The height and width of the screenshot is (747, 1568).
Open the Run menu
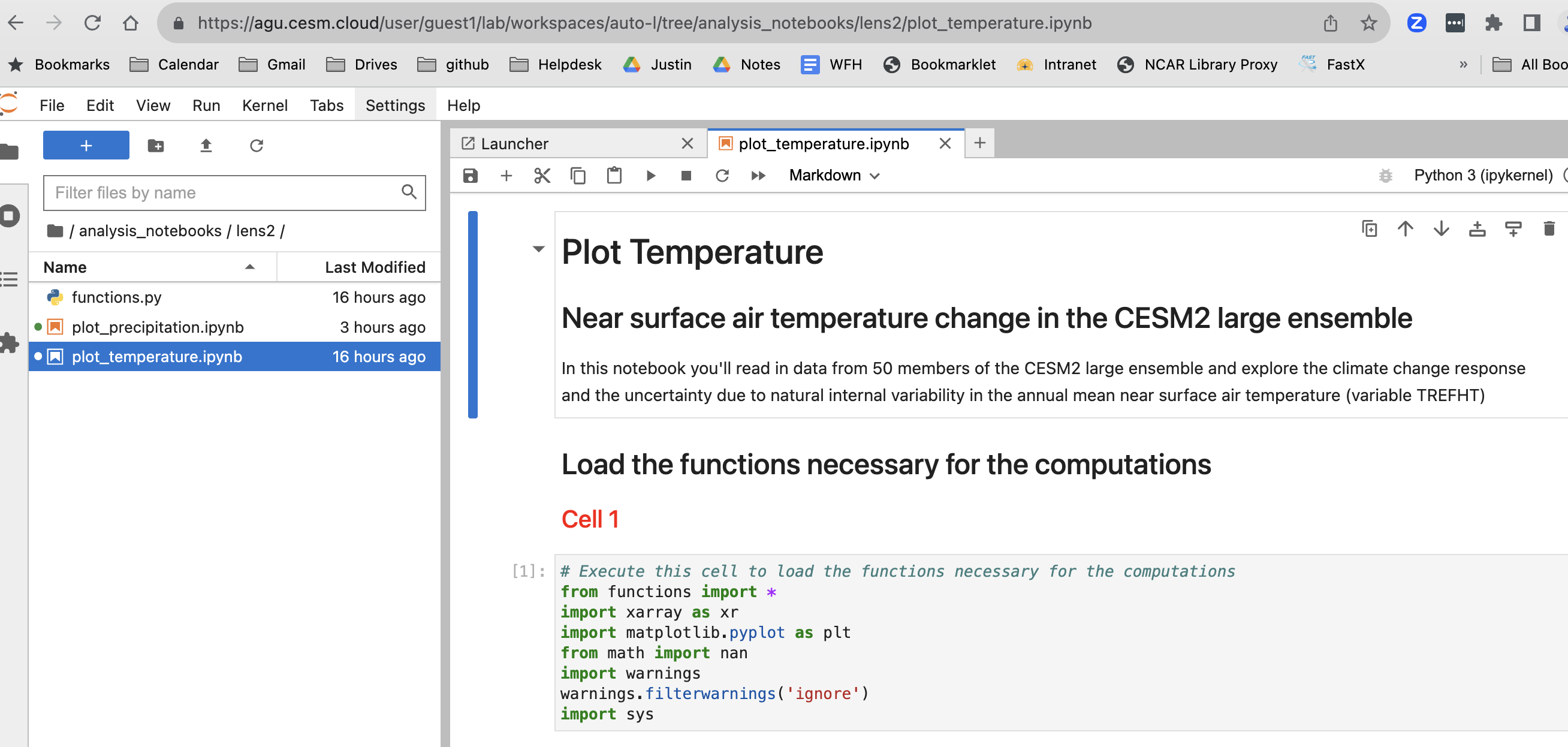tap(206, 104)
